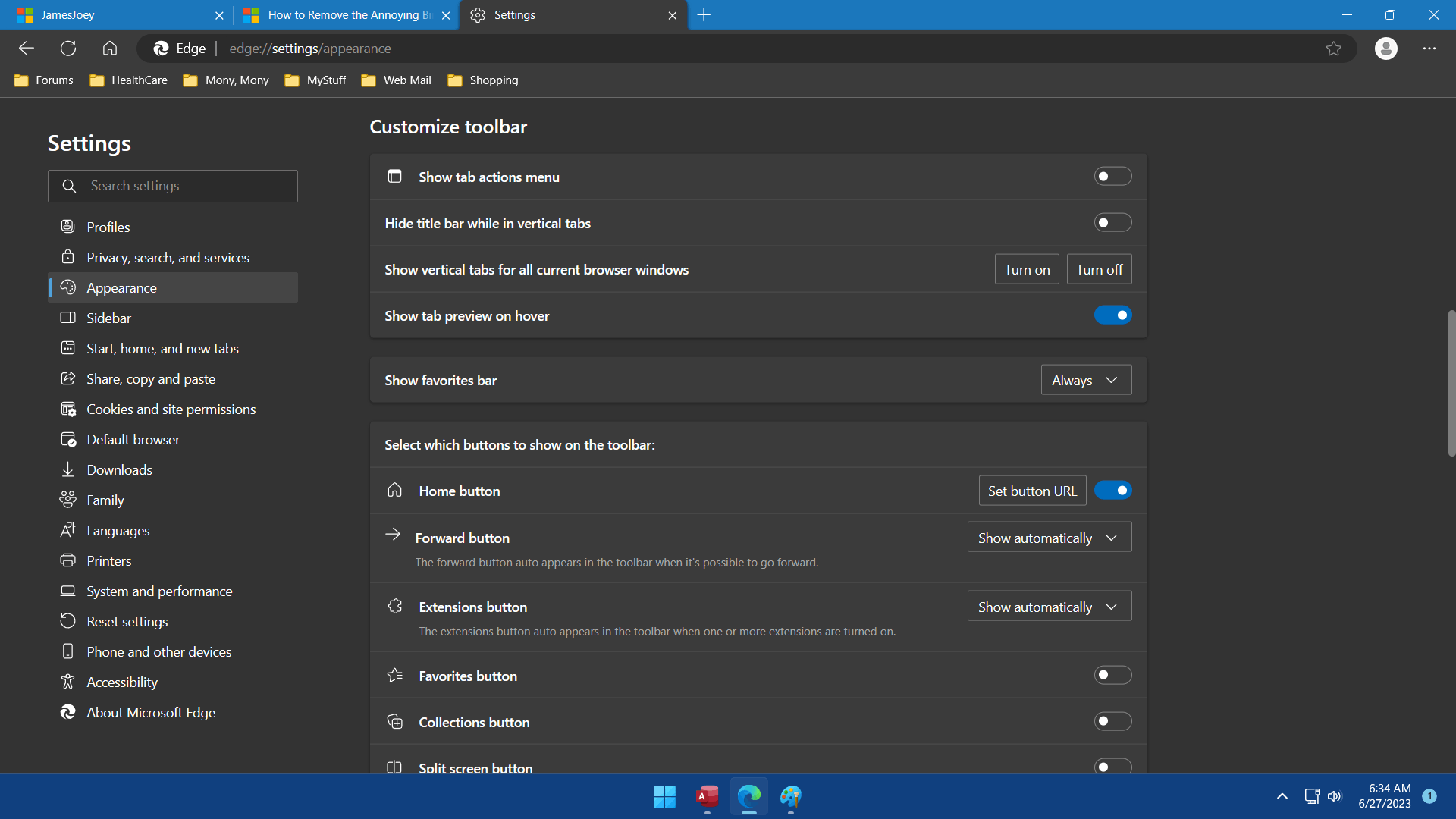Click the new tab plus icon
This screenshot has height=819, width=1456.
[x=704, y=15]
